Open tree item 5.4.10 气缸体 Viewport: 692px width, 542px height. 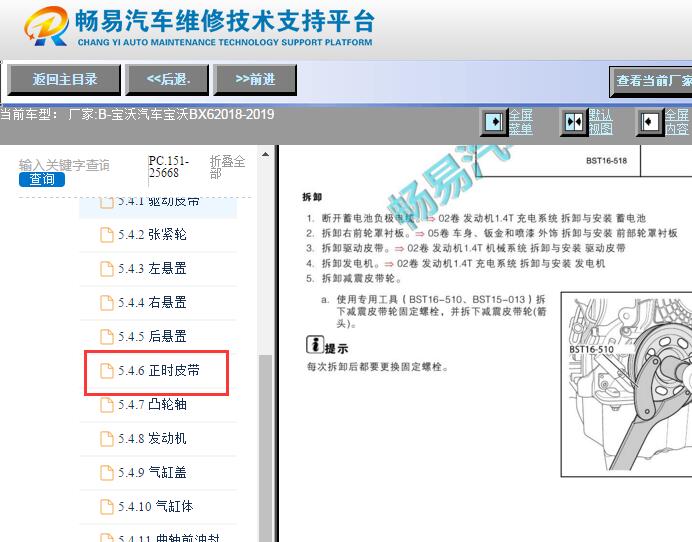pos(155,507)
